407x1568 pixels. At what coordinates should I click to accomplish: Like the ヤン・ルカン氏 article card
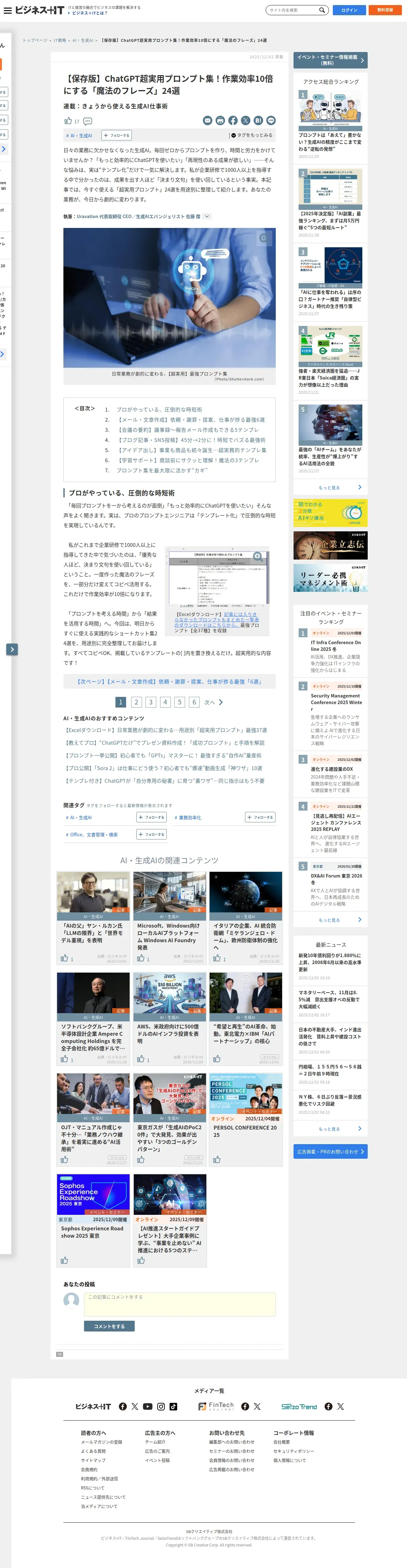[x=64, y=958]
